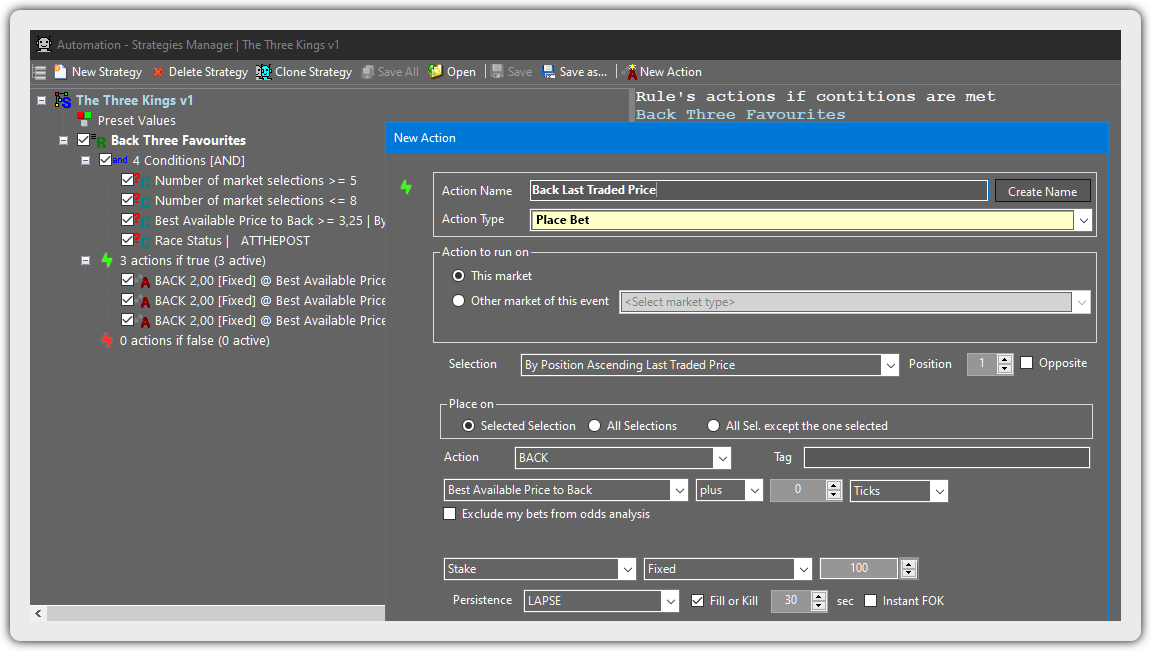Select Other market of this event radio
The width and height of the screenshot is (1151, 651).
click(x=459, y=301)
